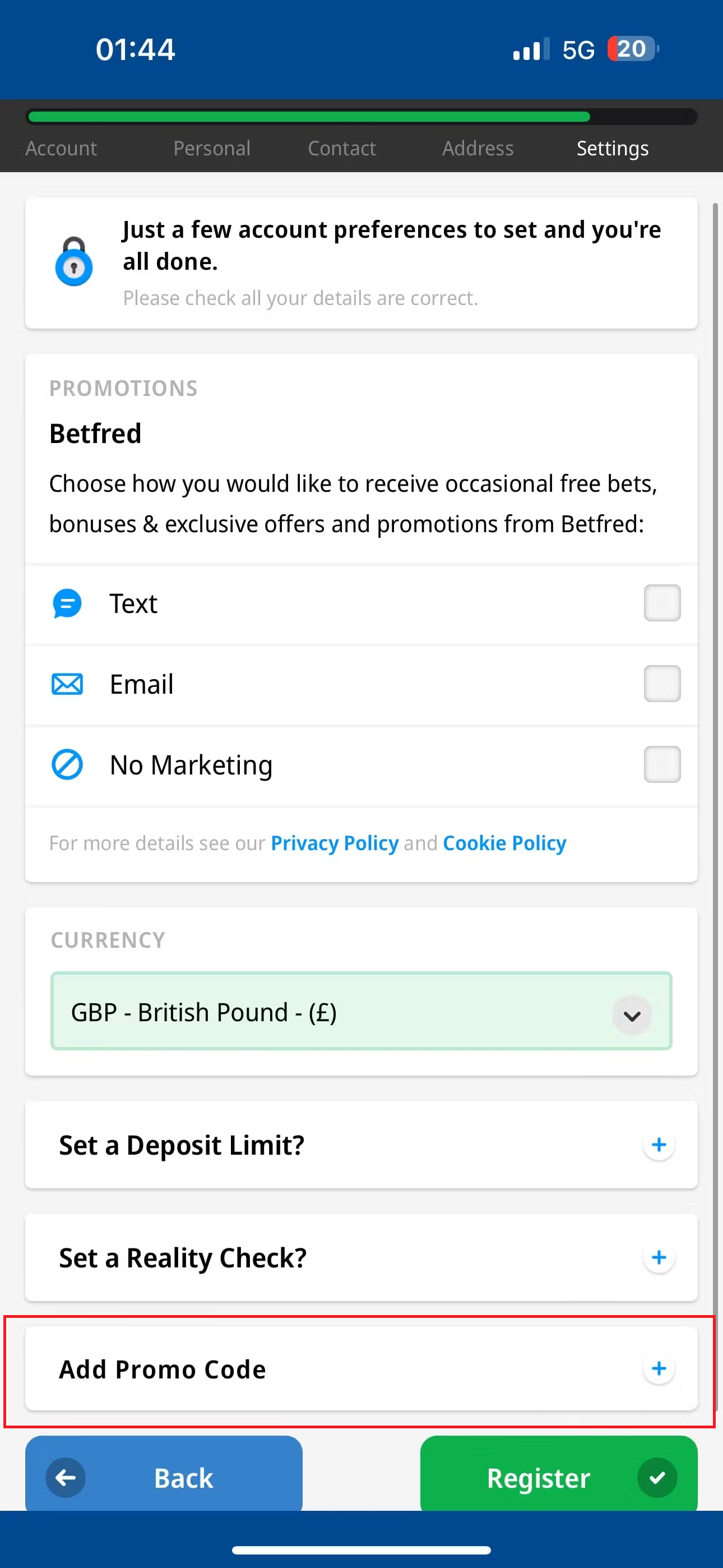The image size is (723, 1568).
Task: Click the plus icon next to Set a Deposit Limit
Action: (659, 1145)
